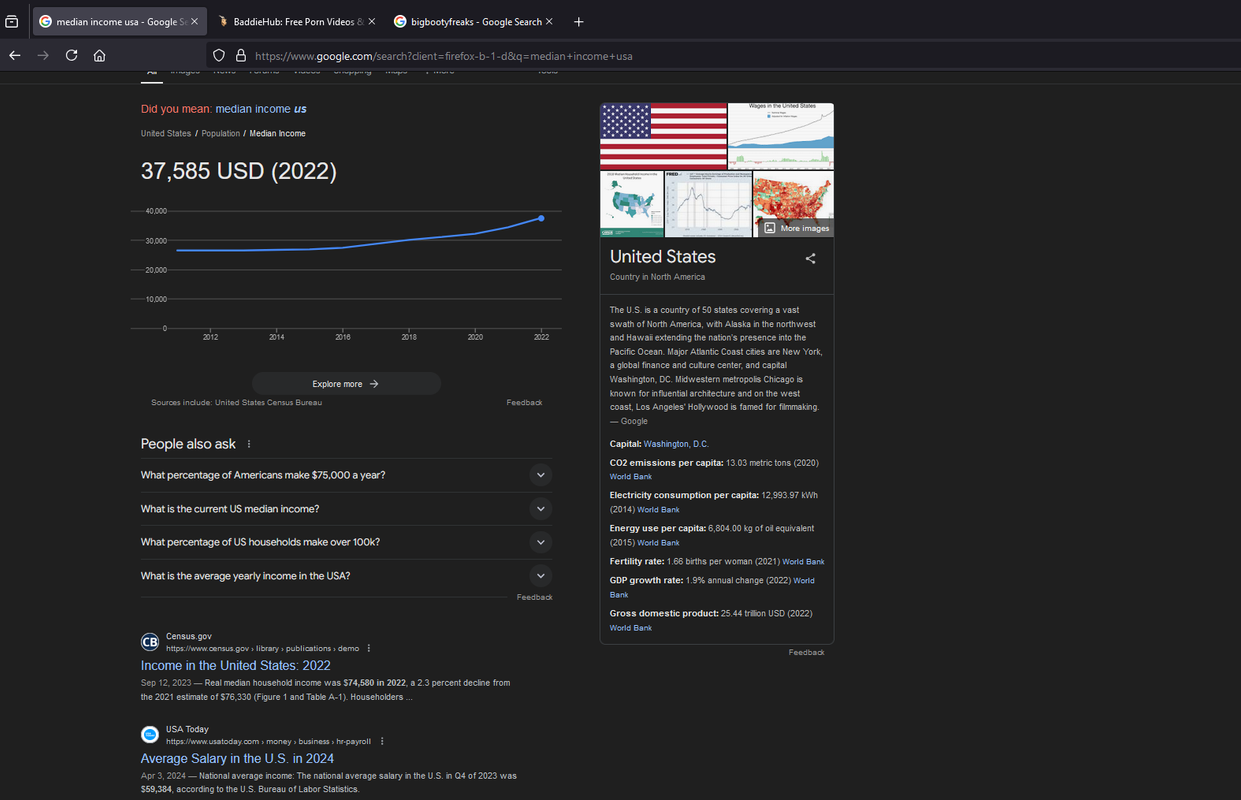Click the 'Sources include: United States Census Bureau' text
This screenshot has height=800, width=1241.
point(237,402)
